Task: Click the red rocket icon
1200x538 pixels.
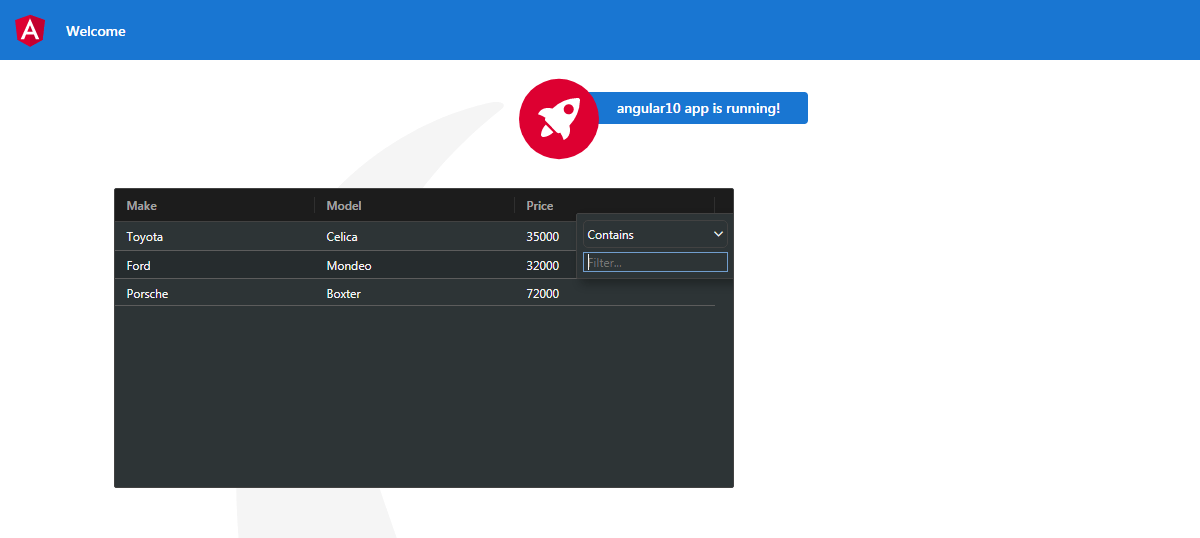Action: [559, 119]
